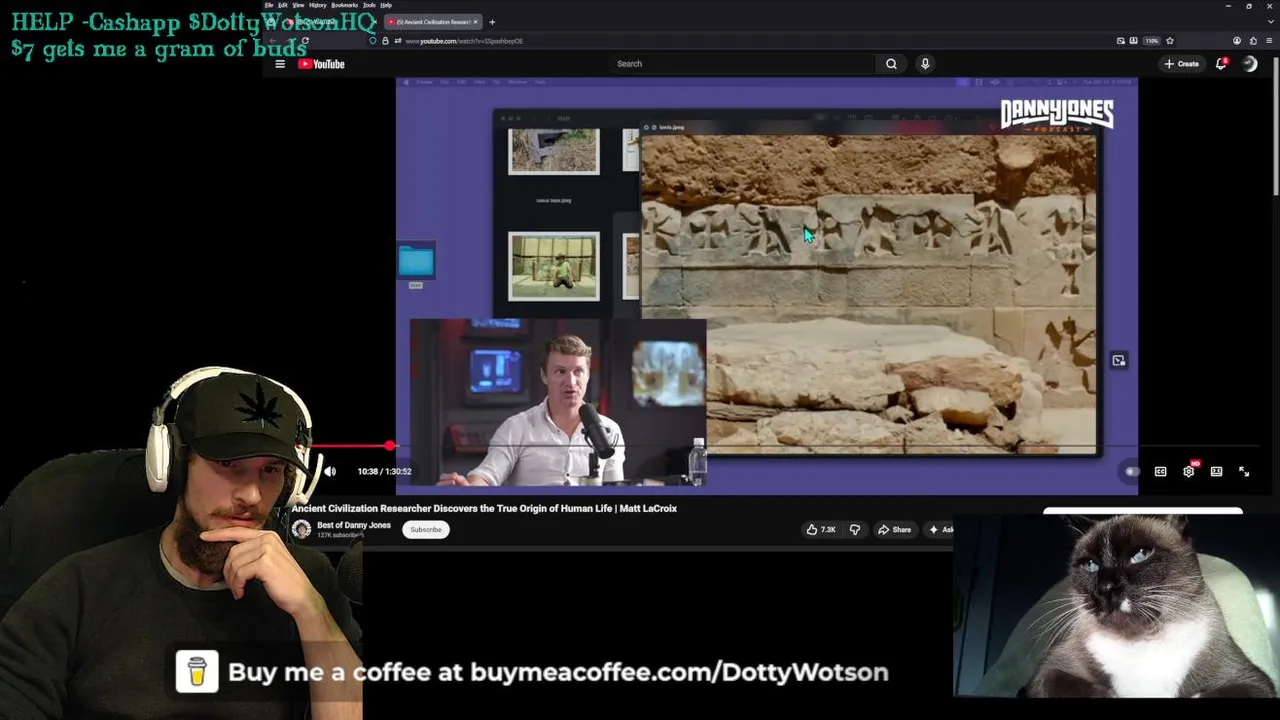Screen dimensions: 1280x720
Task: Open the player settings gear
Action: [x=1189, y=472]
